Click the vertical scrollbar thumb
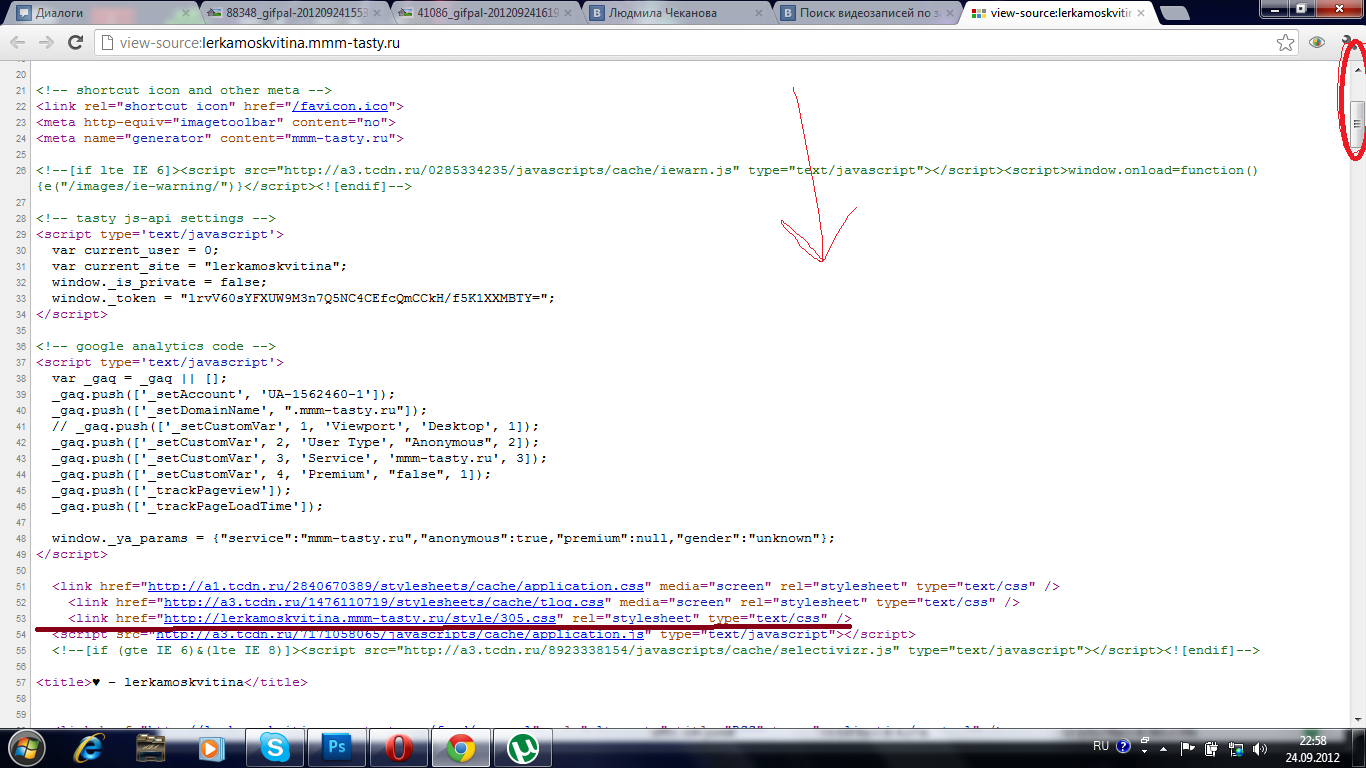Screen dimensions: 1366x768 coord(1357,123)
